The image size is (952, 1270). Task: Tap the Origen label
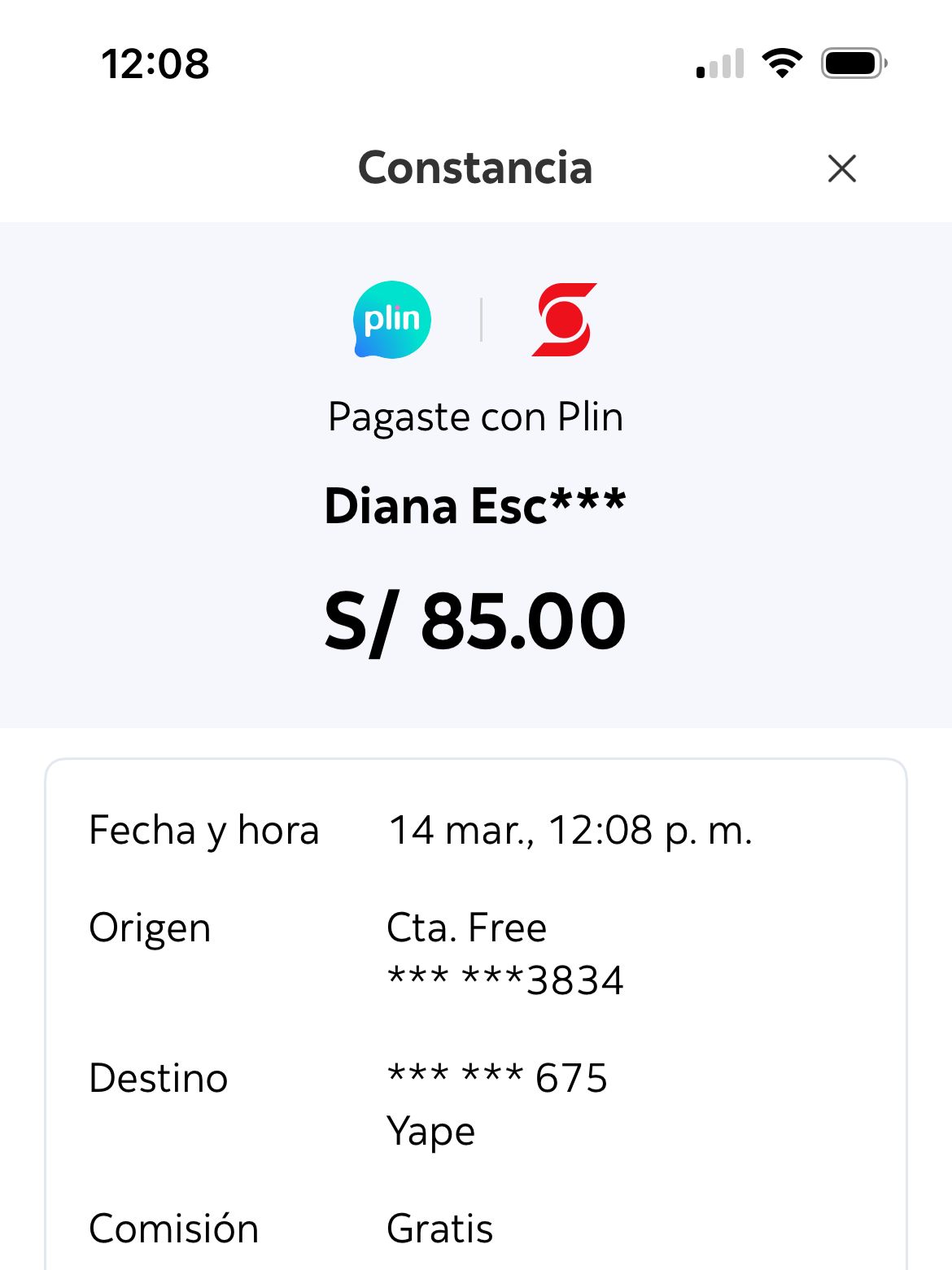[x=150, y=928]
